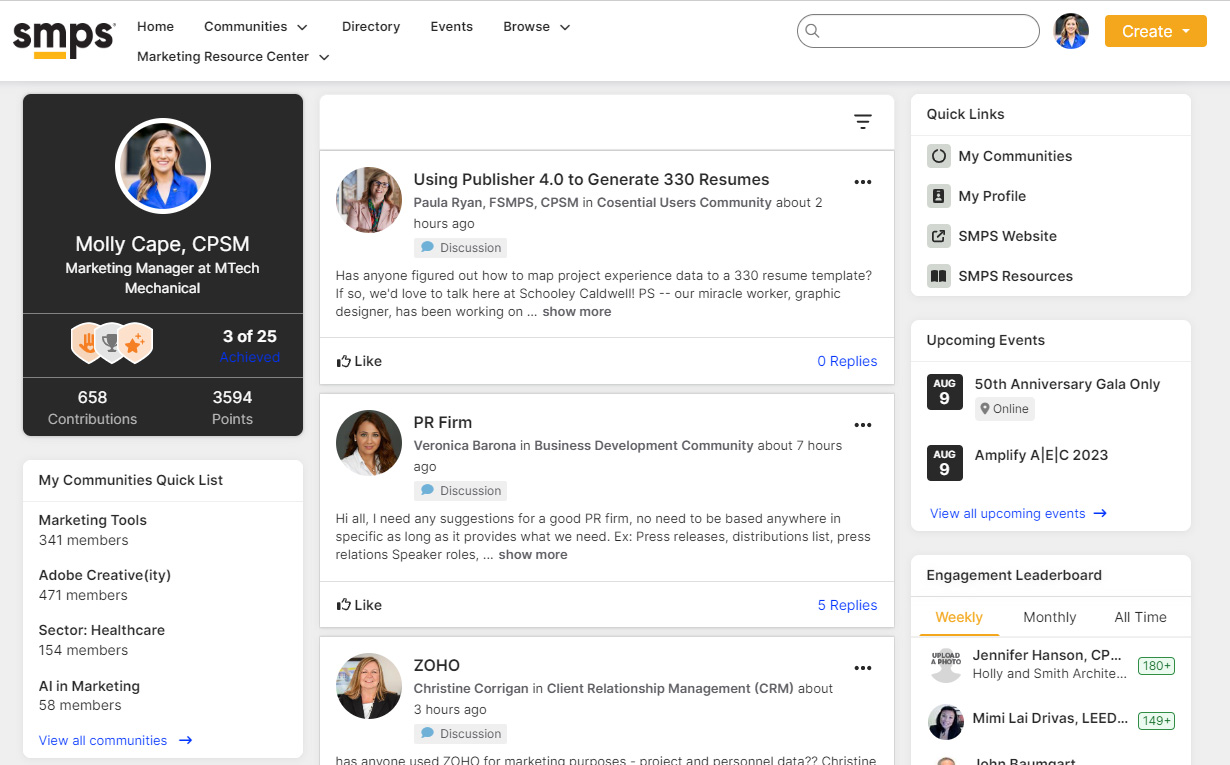1230x765 pixels.
Task: Click SMPS Website quick link
Action: pos(1007,236)
